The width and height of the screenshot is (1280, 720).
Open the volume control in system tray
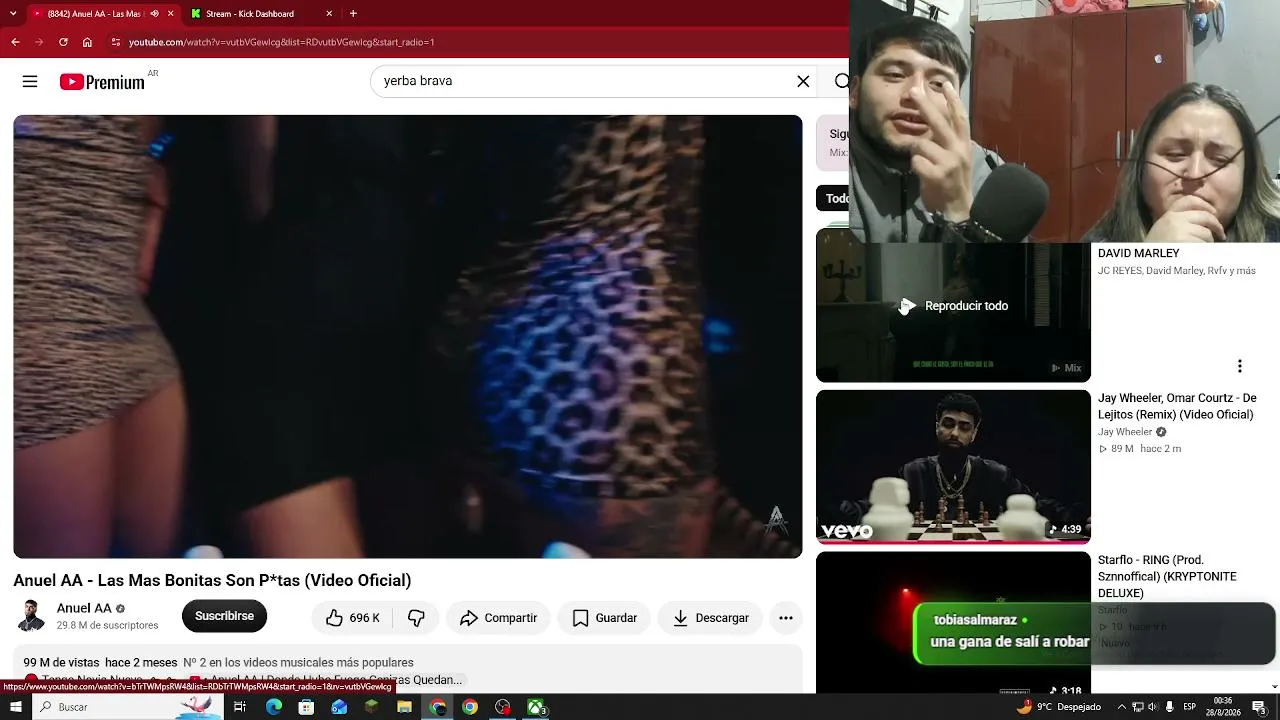(1153, 707)
